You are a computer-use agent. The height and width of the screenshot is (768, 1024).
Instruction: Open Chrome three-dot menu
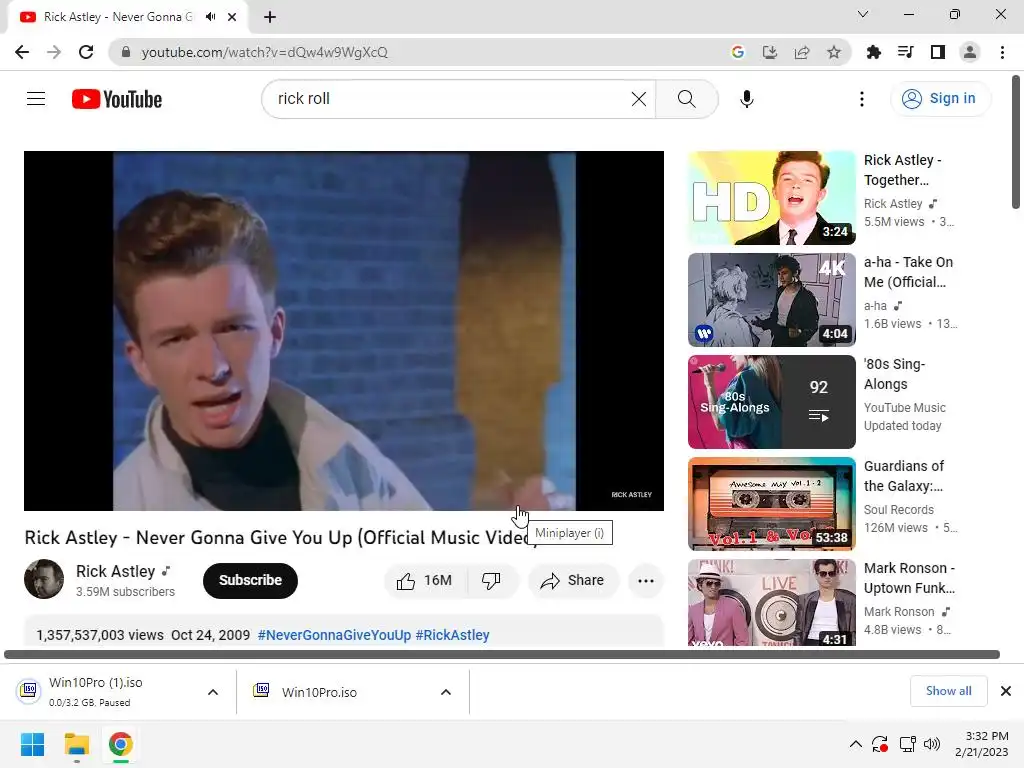1002,52
